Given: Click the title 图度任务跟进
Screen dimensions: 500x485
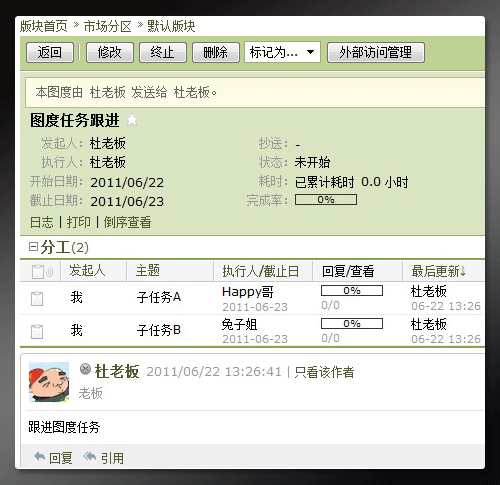Looking at the screenshot, I should tap(75, 120).
